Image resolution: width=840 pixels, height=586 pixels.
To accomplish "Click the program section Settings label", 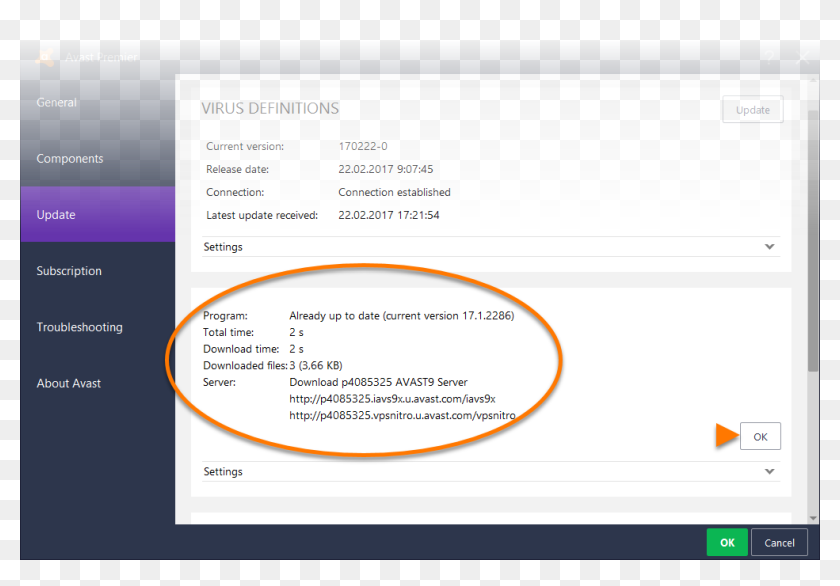I will pos(223,472).
